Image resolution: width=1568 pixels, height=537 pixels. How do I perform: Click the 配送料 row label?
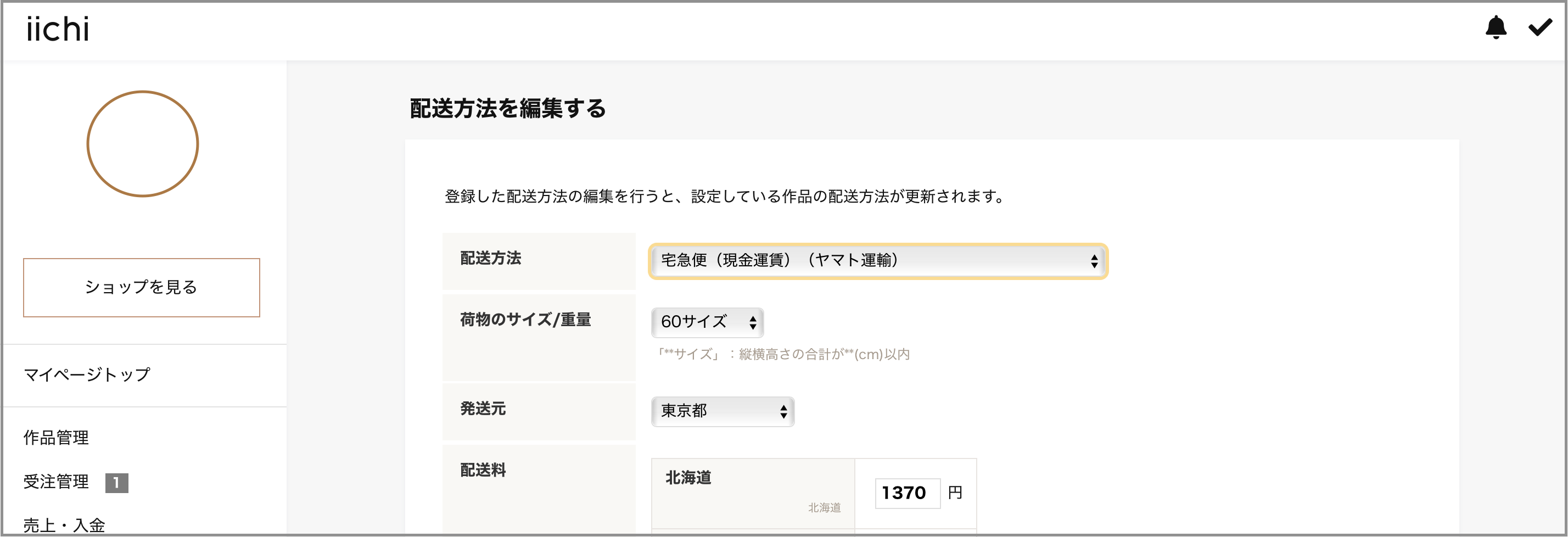[483, 470]
